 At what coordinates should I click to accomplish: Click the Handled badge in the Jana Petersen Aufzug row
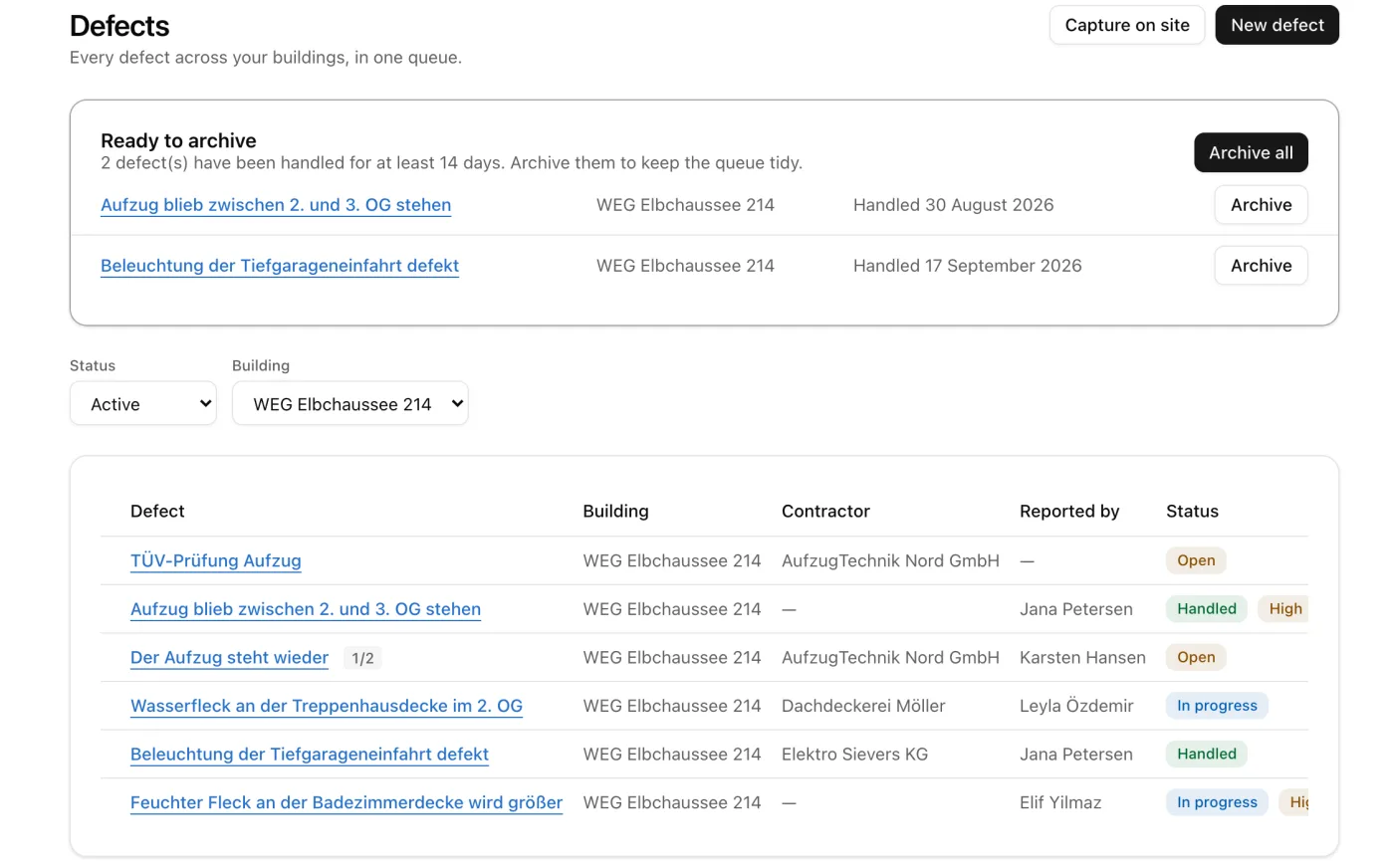click(x=1207, y=609)
